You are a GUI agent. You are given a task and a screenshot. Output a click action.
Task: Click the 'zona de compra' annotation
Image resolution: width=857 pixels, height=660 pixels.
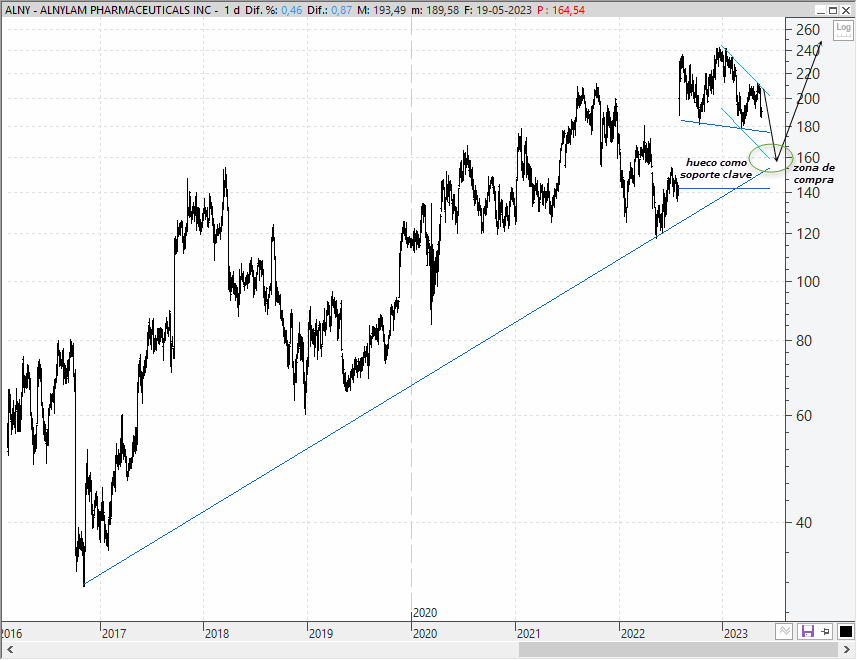814,173
